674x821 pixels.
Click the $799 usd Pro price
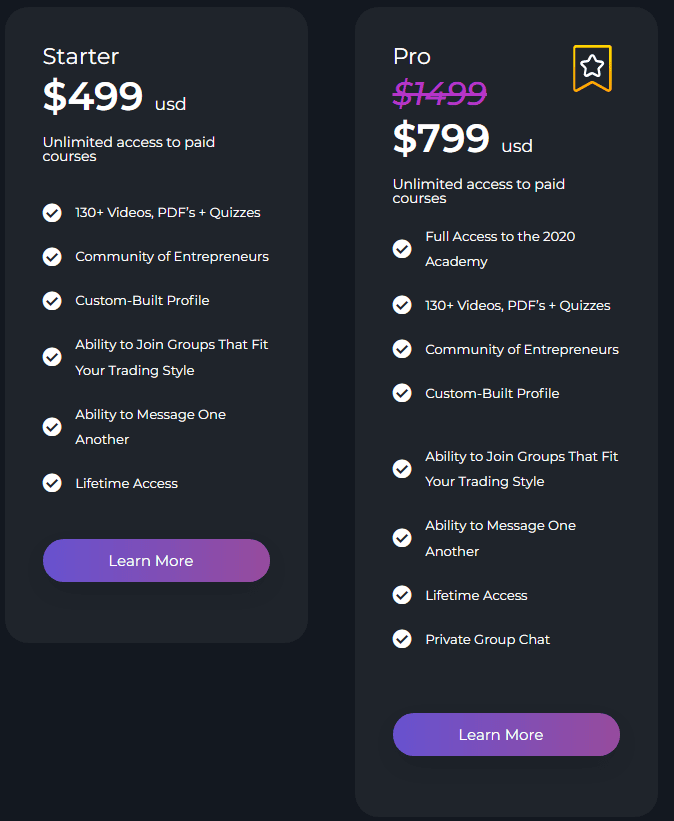pos(462,138)
